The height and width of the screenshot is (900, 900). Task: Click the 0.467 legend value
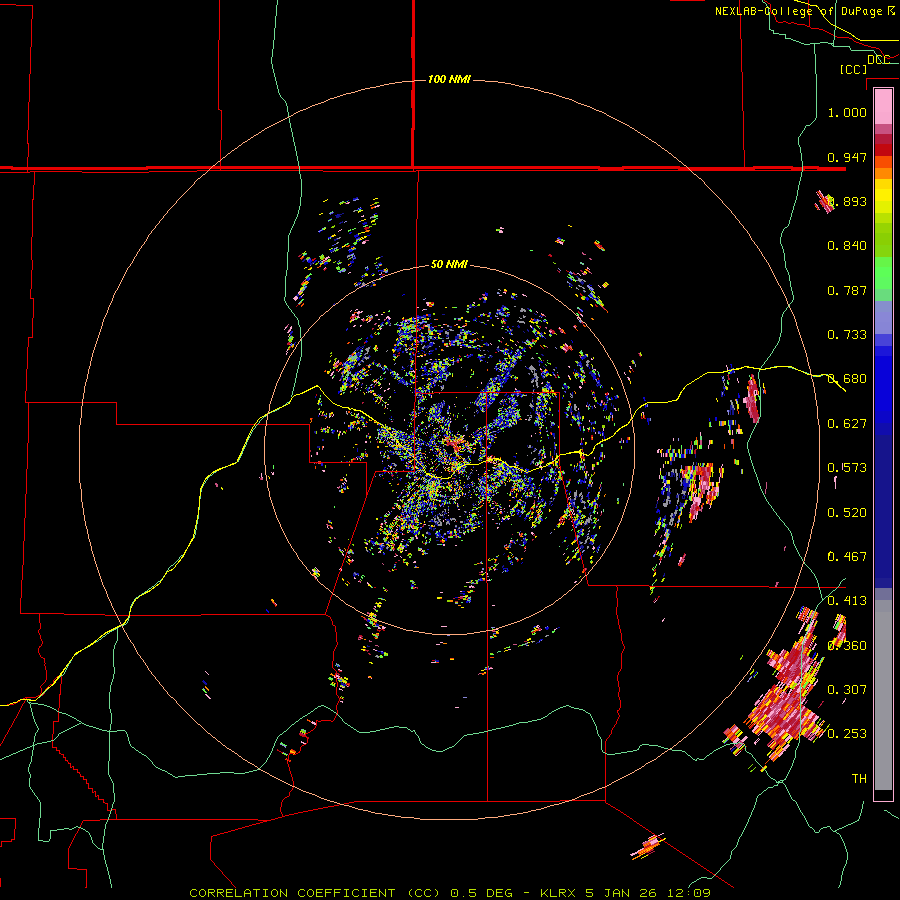(847, 557)
